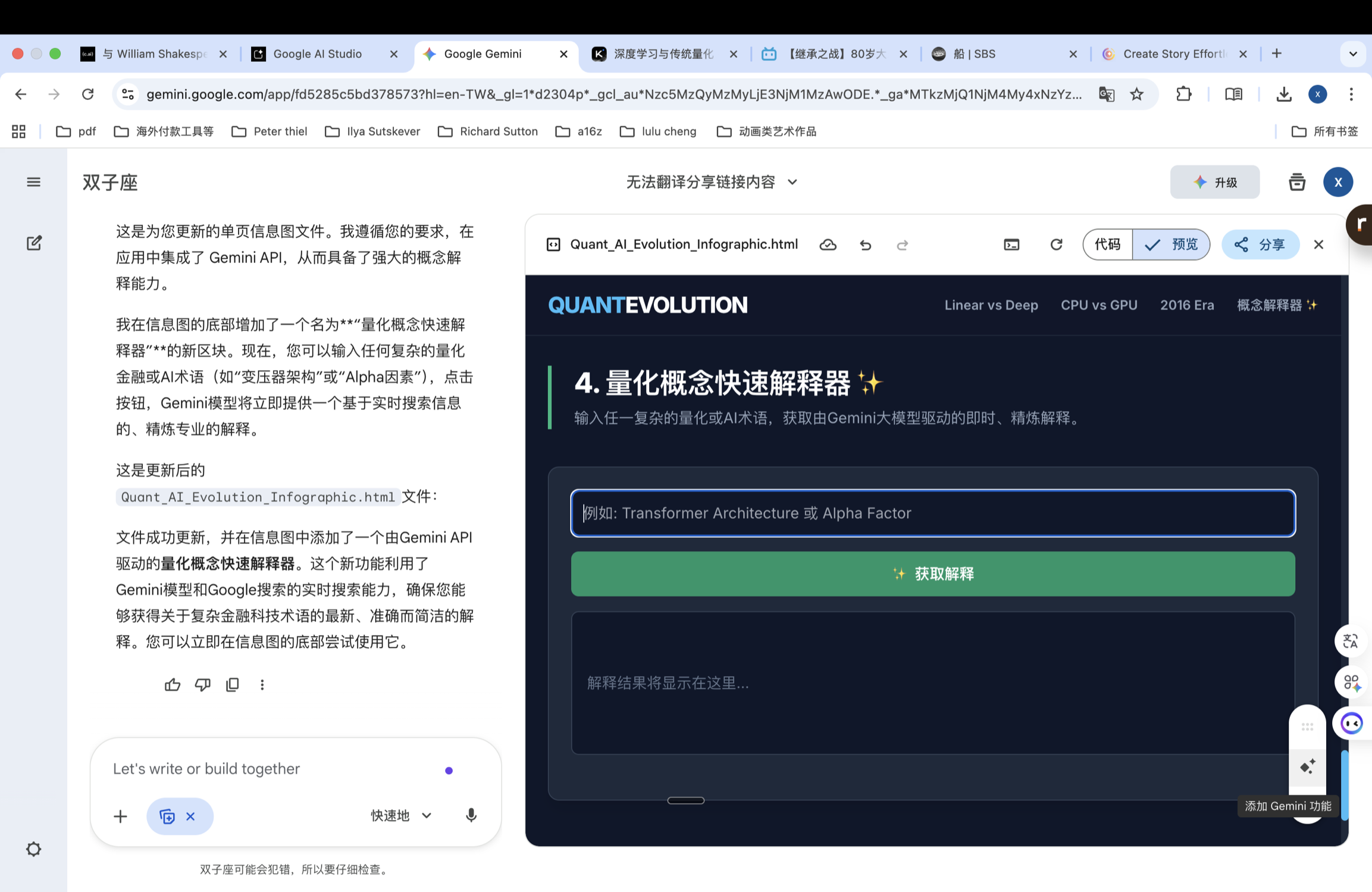Click the 获取解释 button
The height and width of the screenshot is (892, 1372).
coord(932,574)
